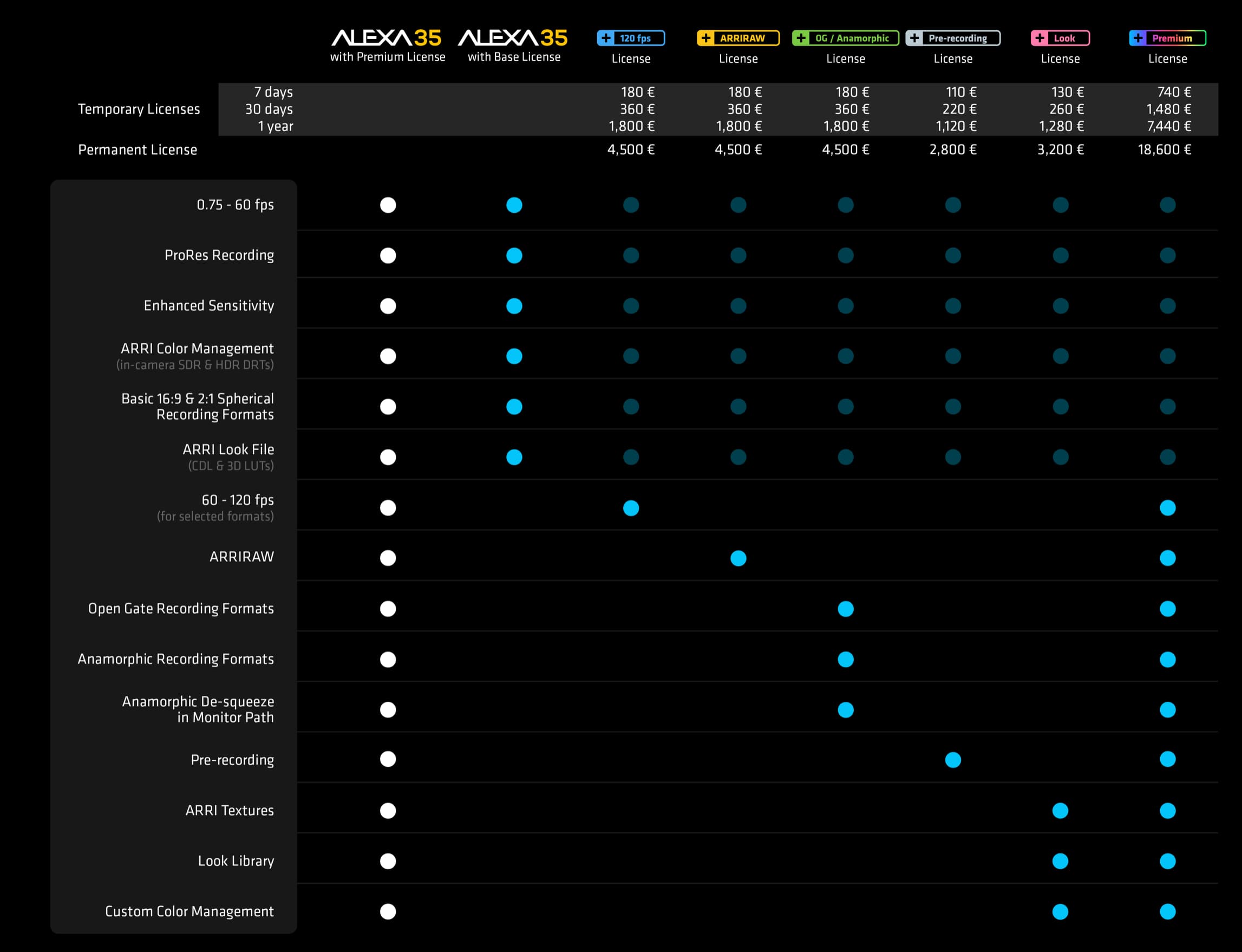
Task: Click the 1,120 € Pre-recording yearly price
Action: (x=956, y=126)
